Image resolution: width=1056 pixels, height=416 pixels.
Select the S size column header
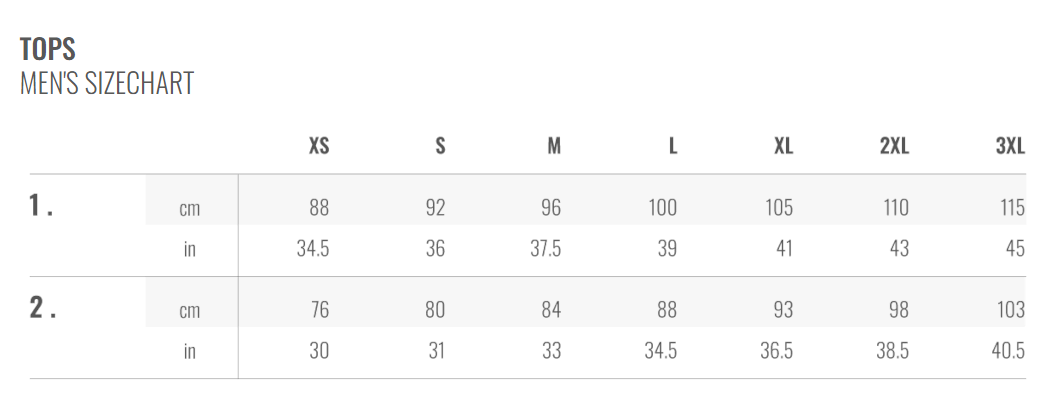pos(440,146)
